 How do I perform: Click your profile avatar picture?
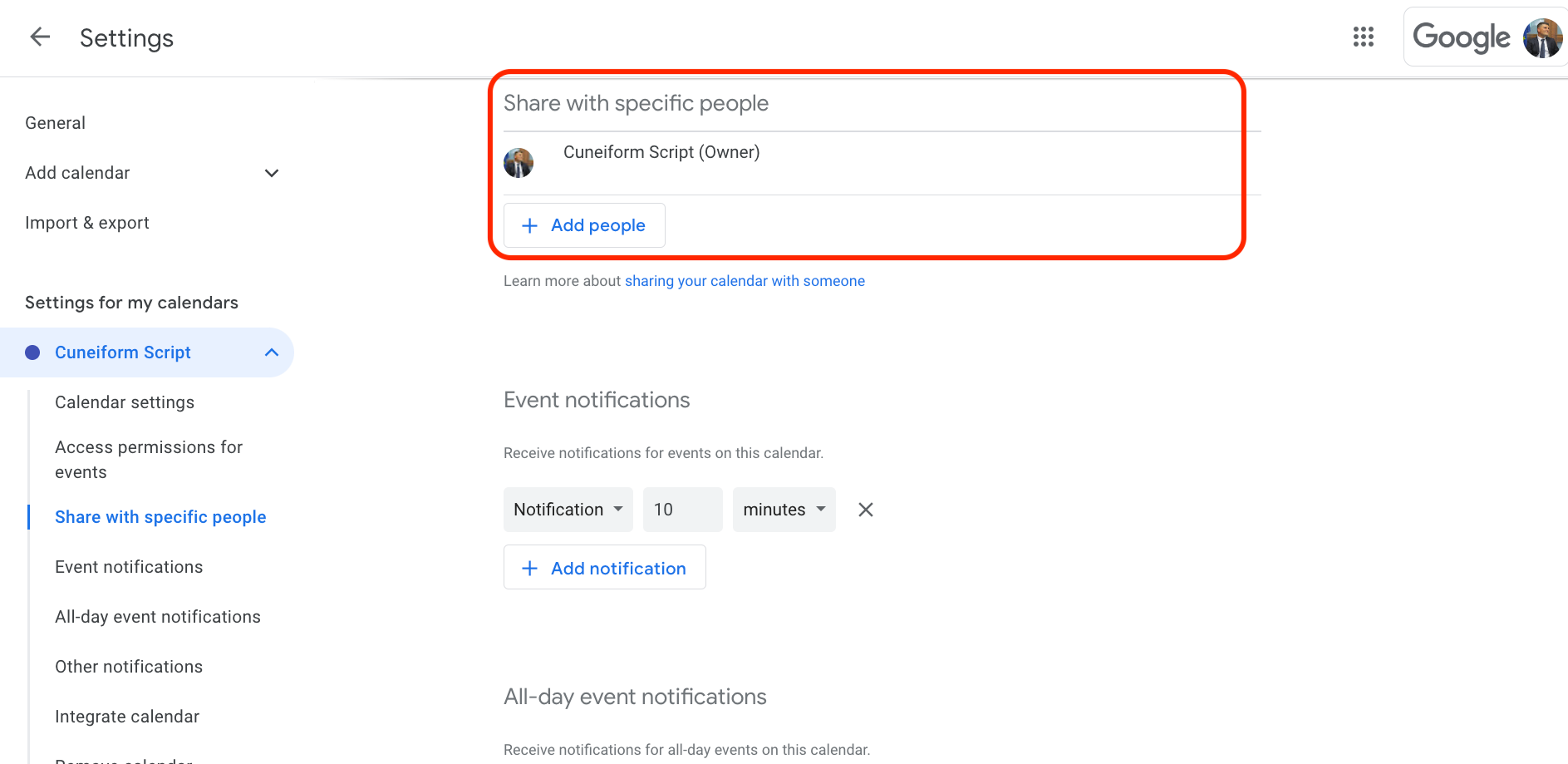(1542, 37)
